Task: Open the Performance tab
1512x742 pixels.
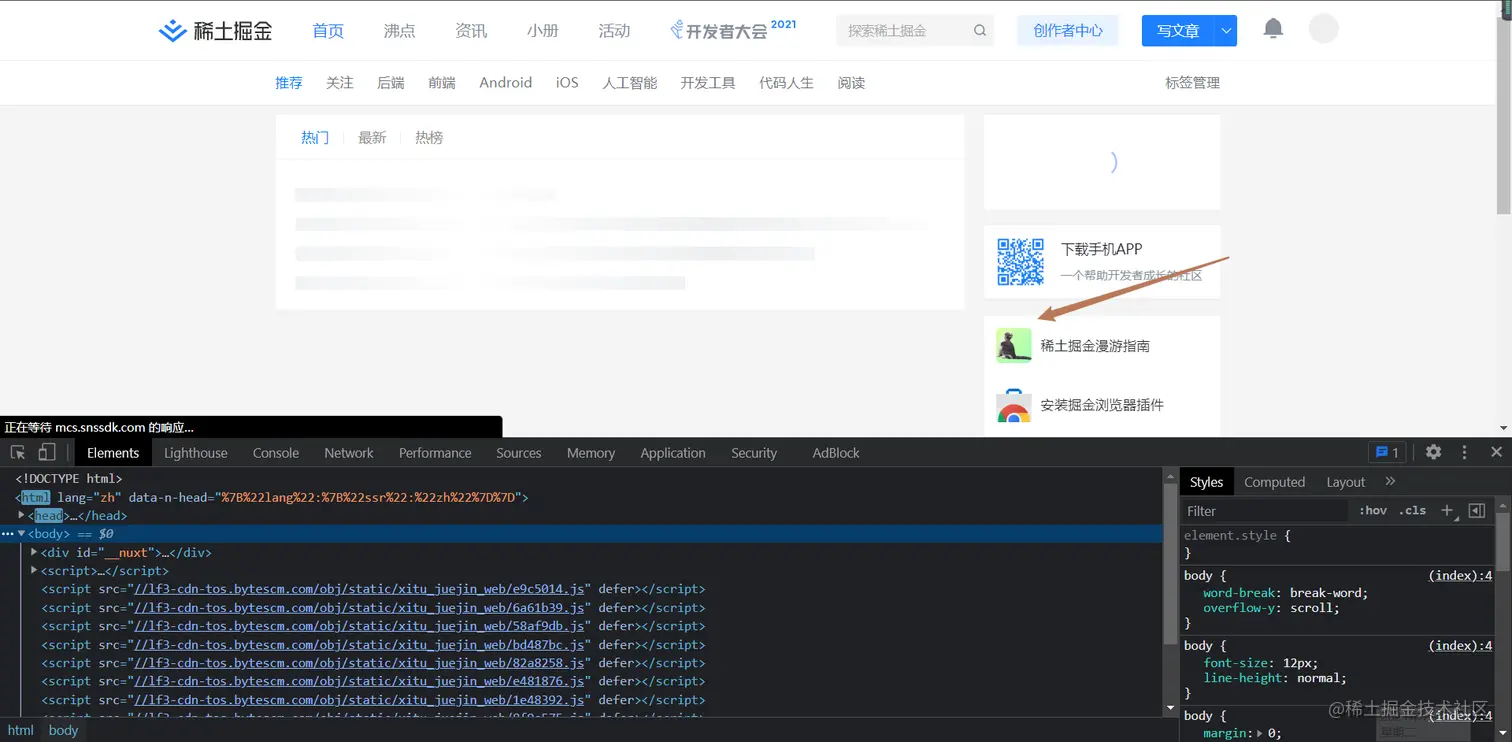Action: [x=435, y=452]
